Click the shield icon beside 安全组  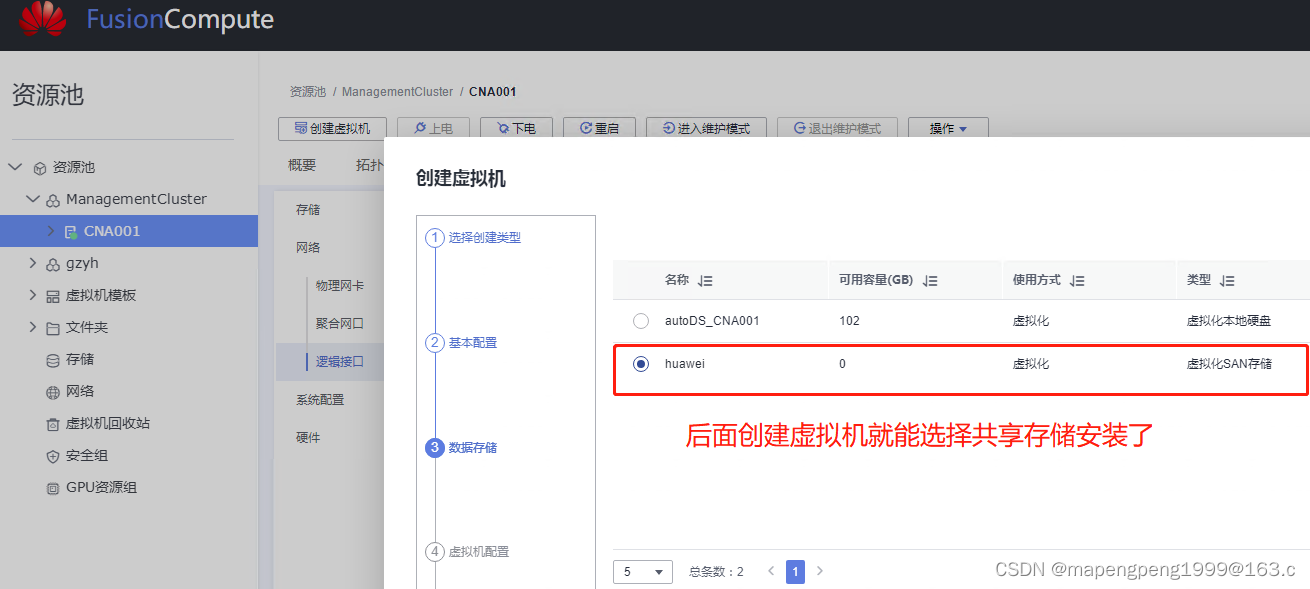(x=53, y=456)
